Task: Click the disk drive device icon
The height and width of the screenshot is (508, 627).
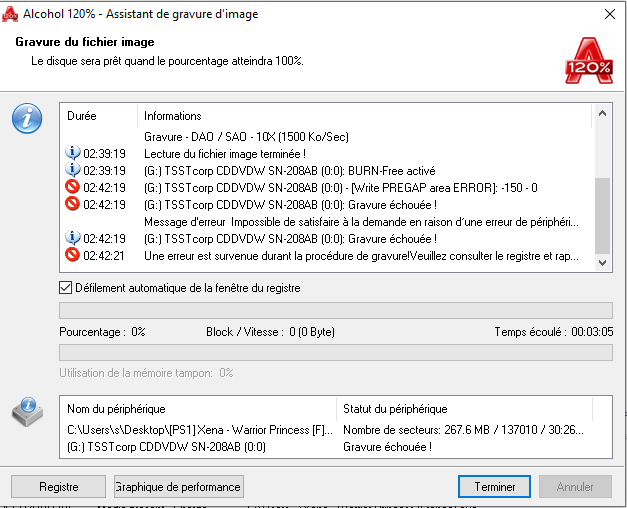Action: 27,412
